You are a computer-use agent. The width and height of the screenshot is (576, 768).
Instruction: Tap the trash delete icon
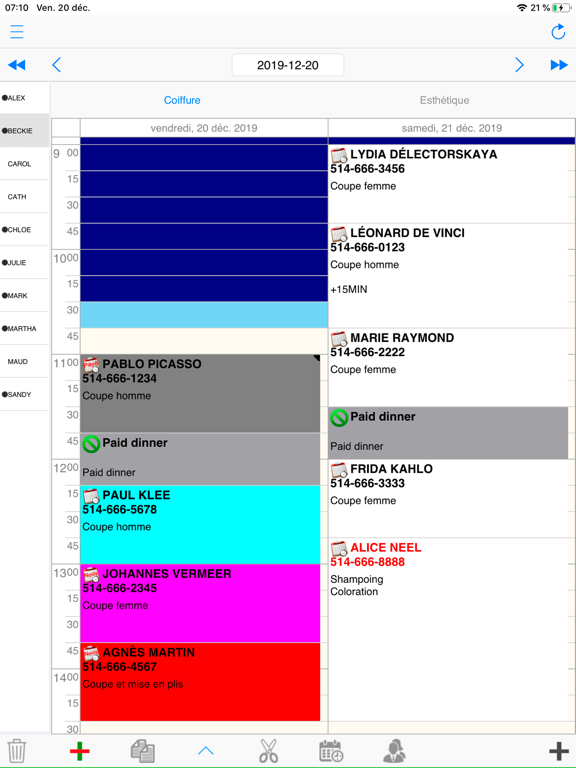pyautogui.click(x=16, y=750)
